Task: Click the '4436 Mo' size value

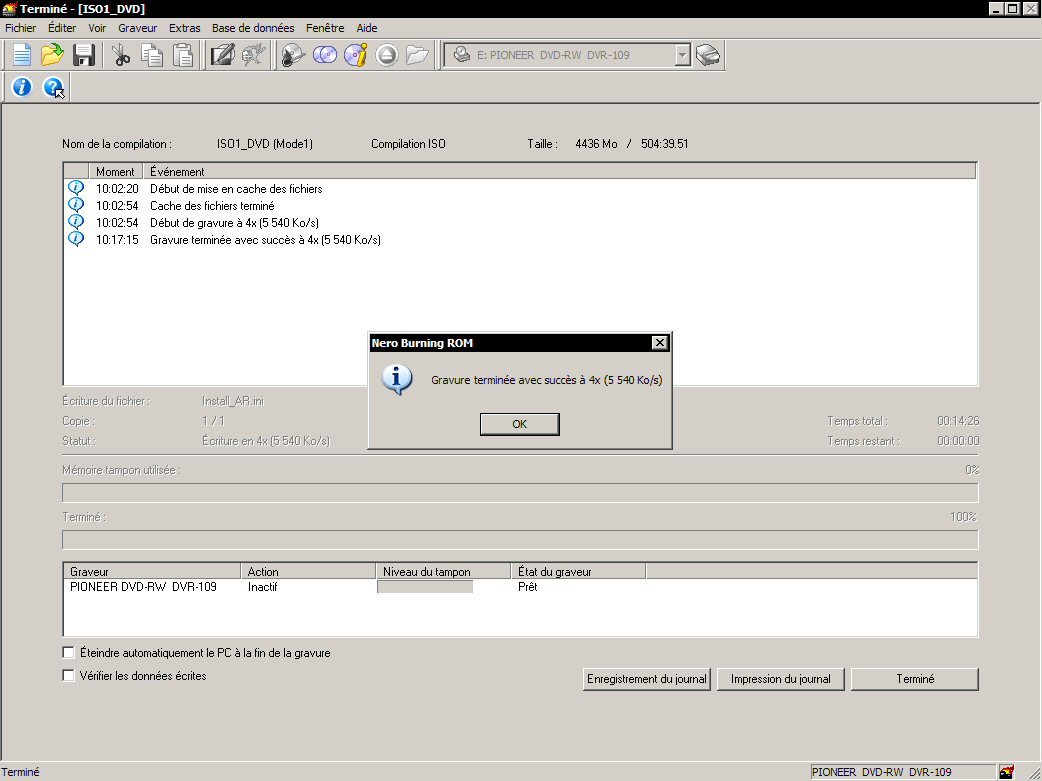Action: pos(596,144)
